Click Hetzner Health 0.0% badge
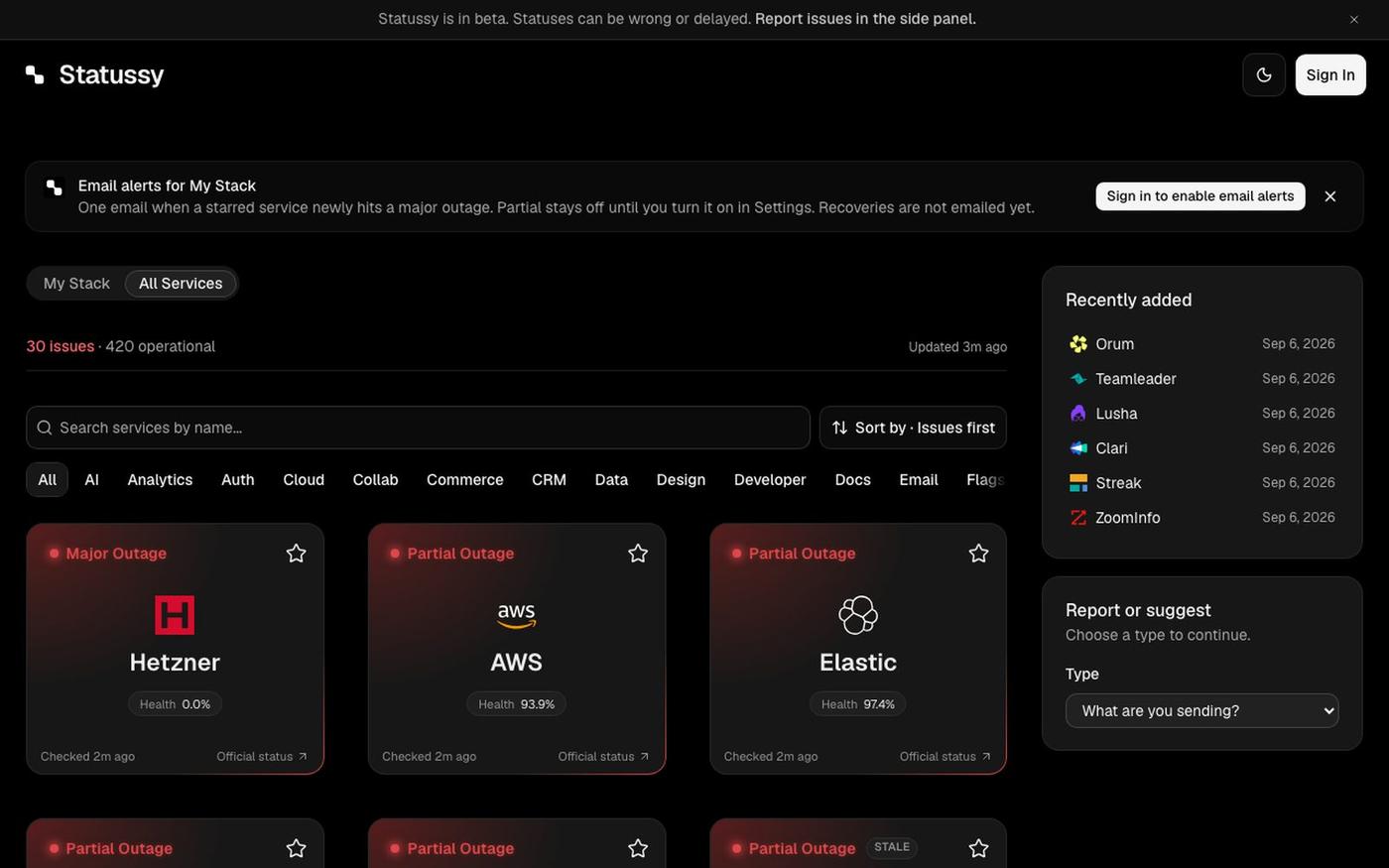The height and width of the screenshot is (868, 1389). 175,704
